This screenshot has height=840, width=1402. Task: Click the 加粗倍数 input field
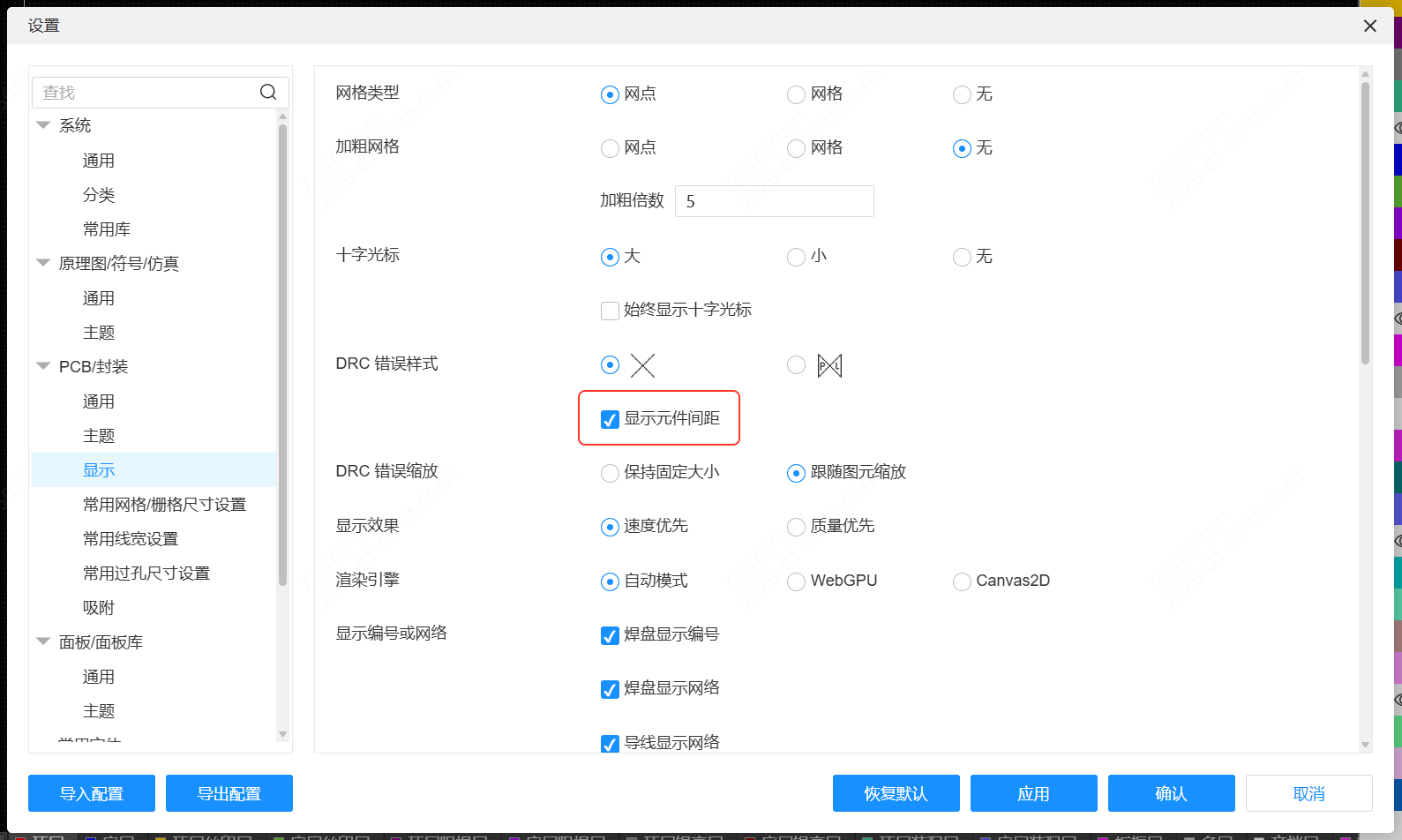point(775,201)
